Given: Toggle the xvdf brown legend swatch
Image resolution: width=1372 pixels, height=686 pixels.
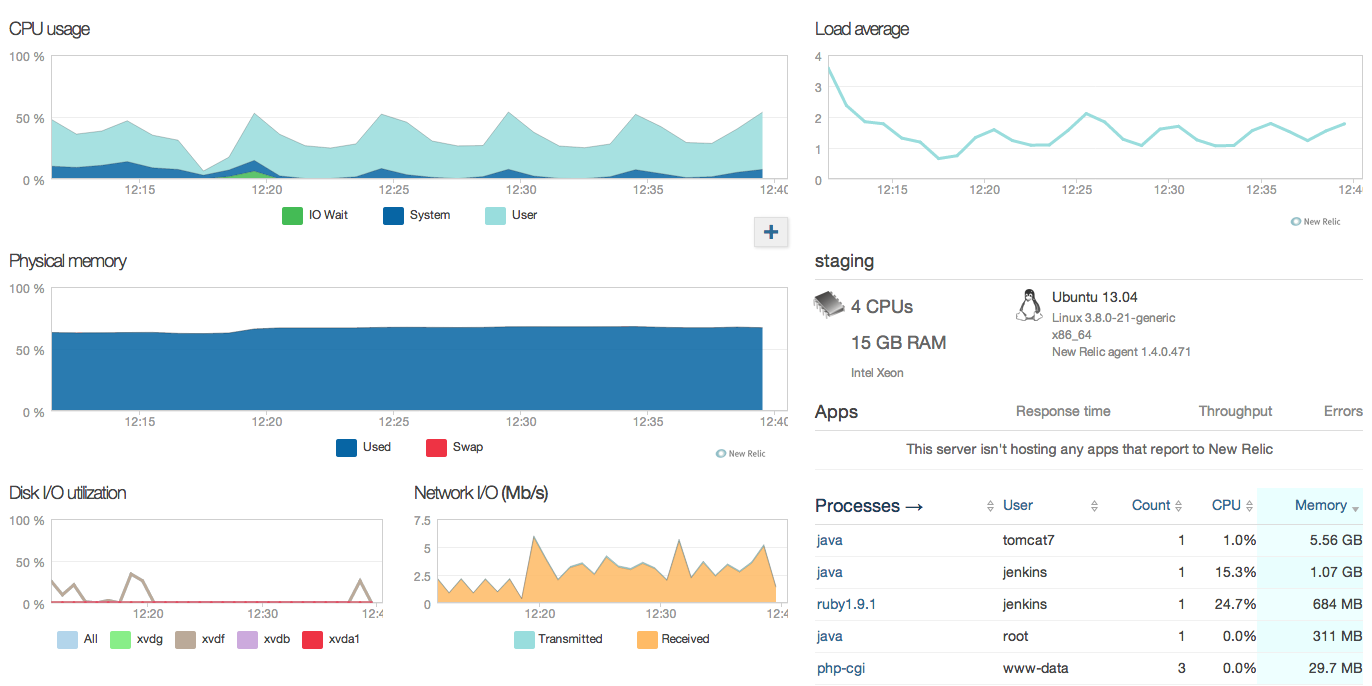Looking at the screenshot, I should [185, 639].
